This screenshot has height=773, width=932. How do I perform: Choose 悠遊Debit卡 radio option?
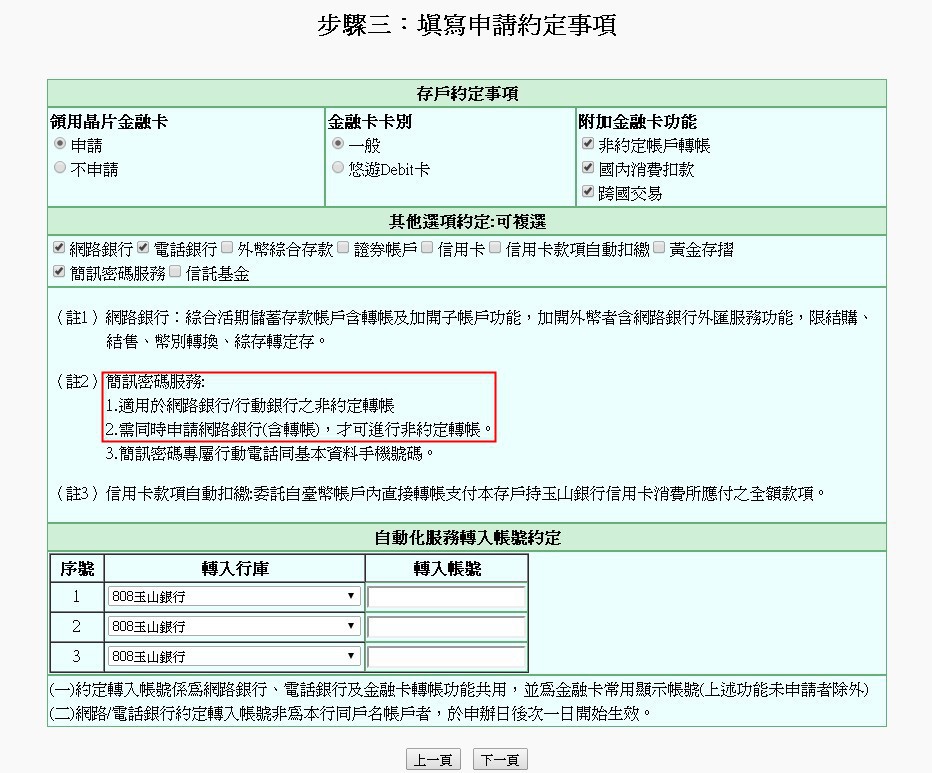tap(338, 168)
